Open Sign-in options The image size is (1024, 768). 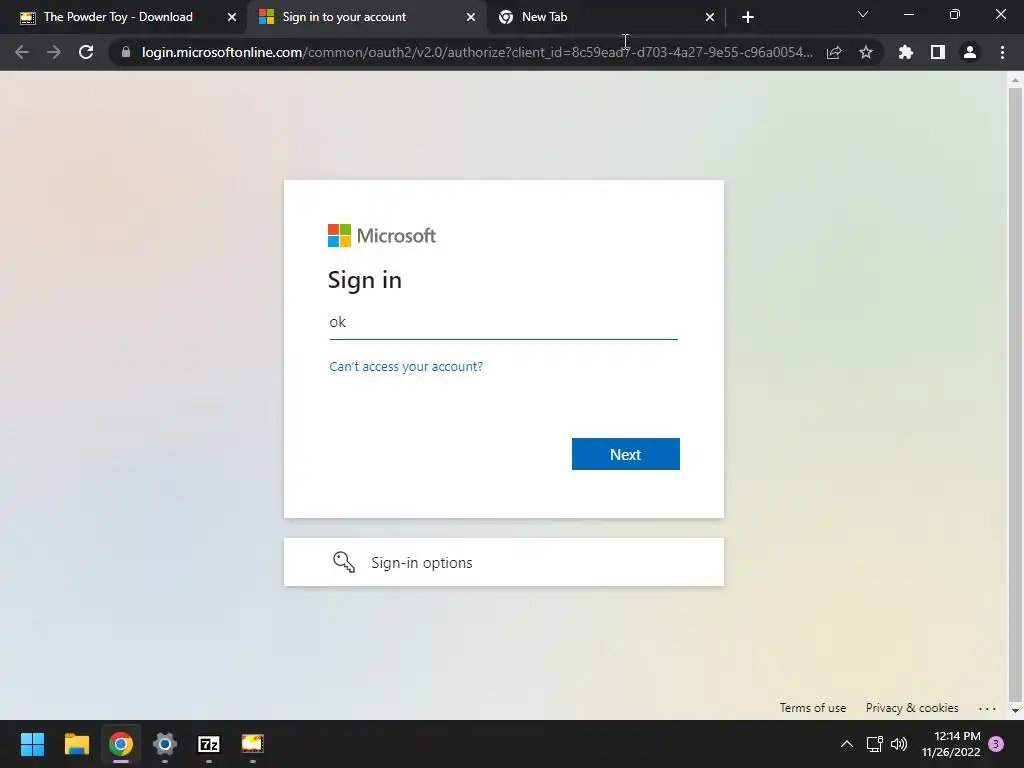point(504,562)
